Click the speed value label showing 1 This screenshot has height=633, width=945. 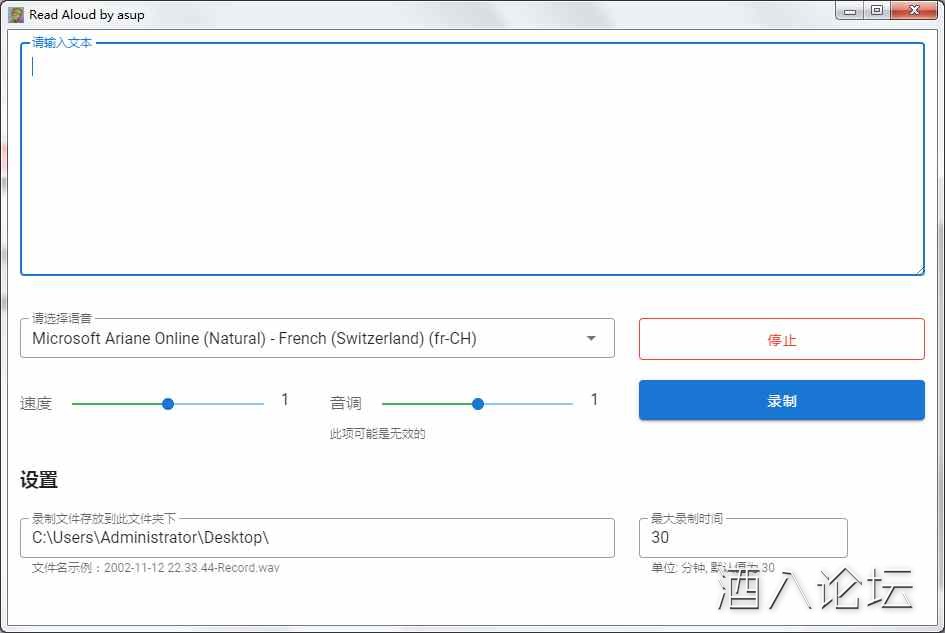tap(285, 398)
